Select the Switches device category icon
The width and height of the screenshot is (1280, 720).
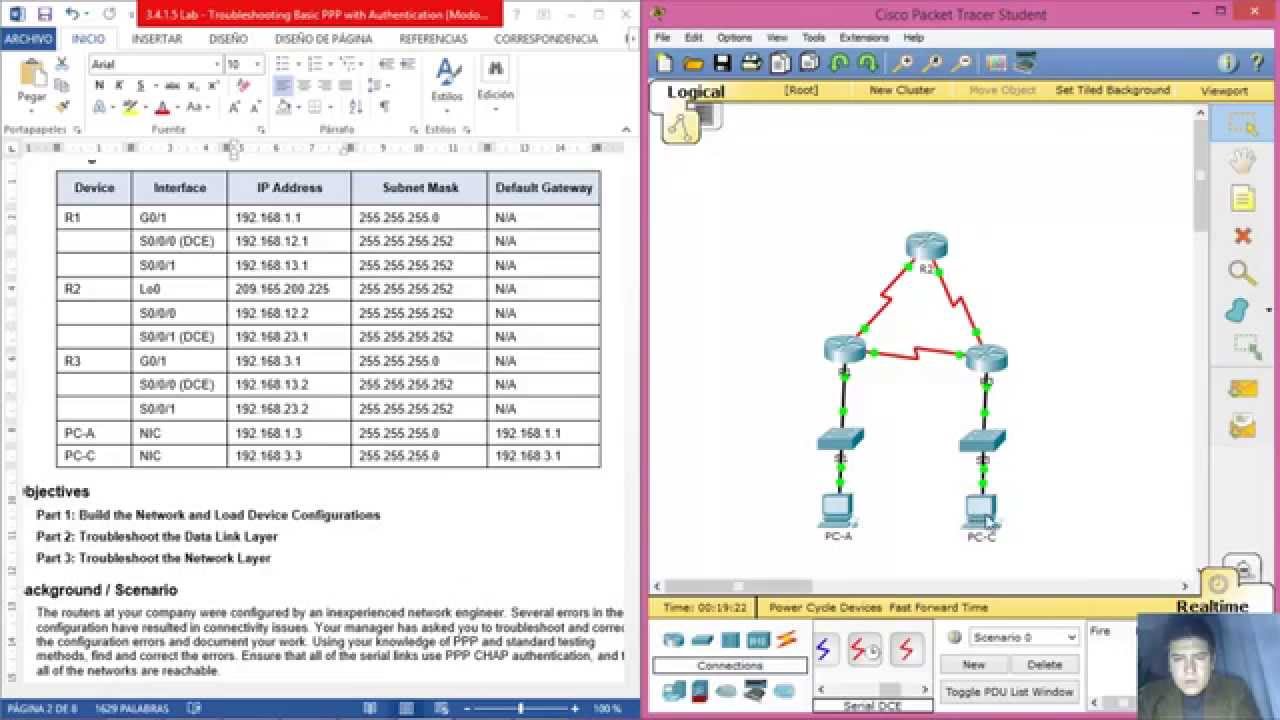(702, 640)
